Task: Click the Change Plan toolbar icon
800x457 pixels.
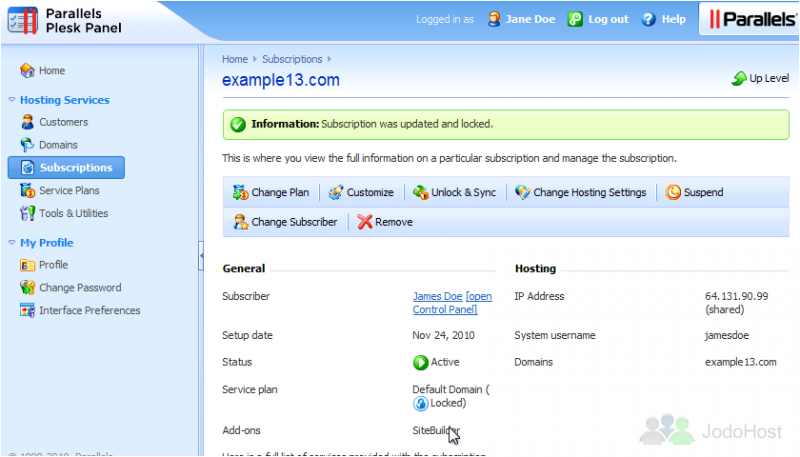Action: coord(240,192)
